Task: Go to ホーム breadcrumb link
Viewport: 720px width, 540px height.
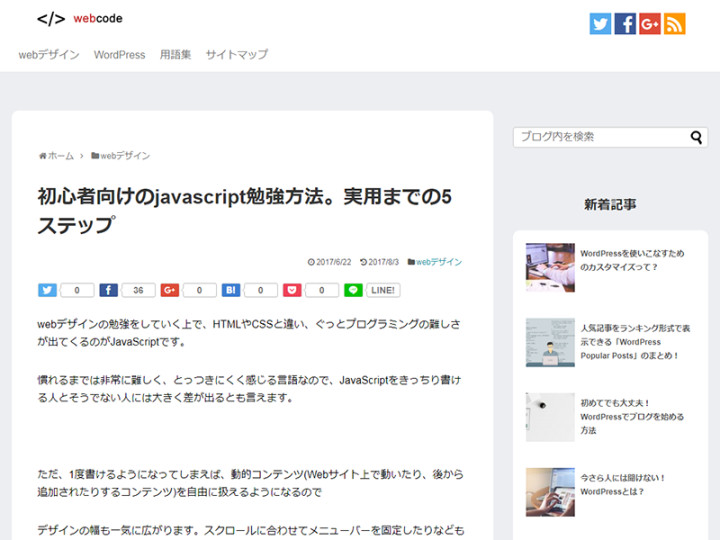Action: pyautogui.click(x=61, y=156)
